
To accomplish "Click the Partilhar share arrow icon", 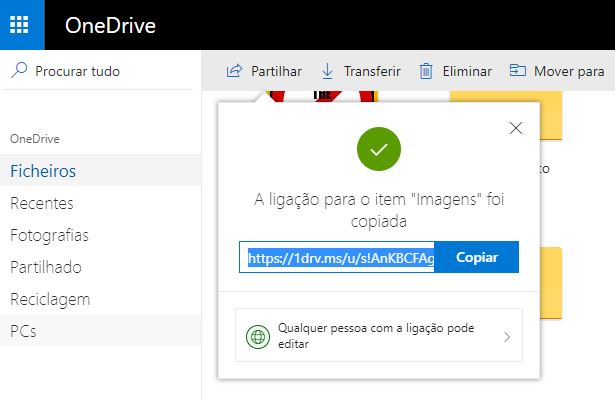I will pyautogui.click(x=234, y=71).
